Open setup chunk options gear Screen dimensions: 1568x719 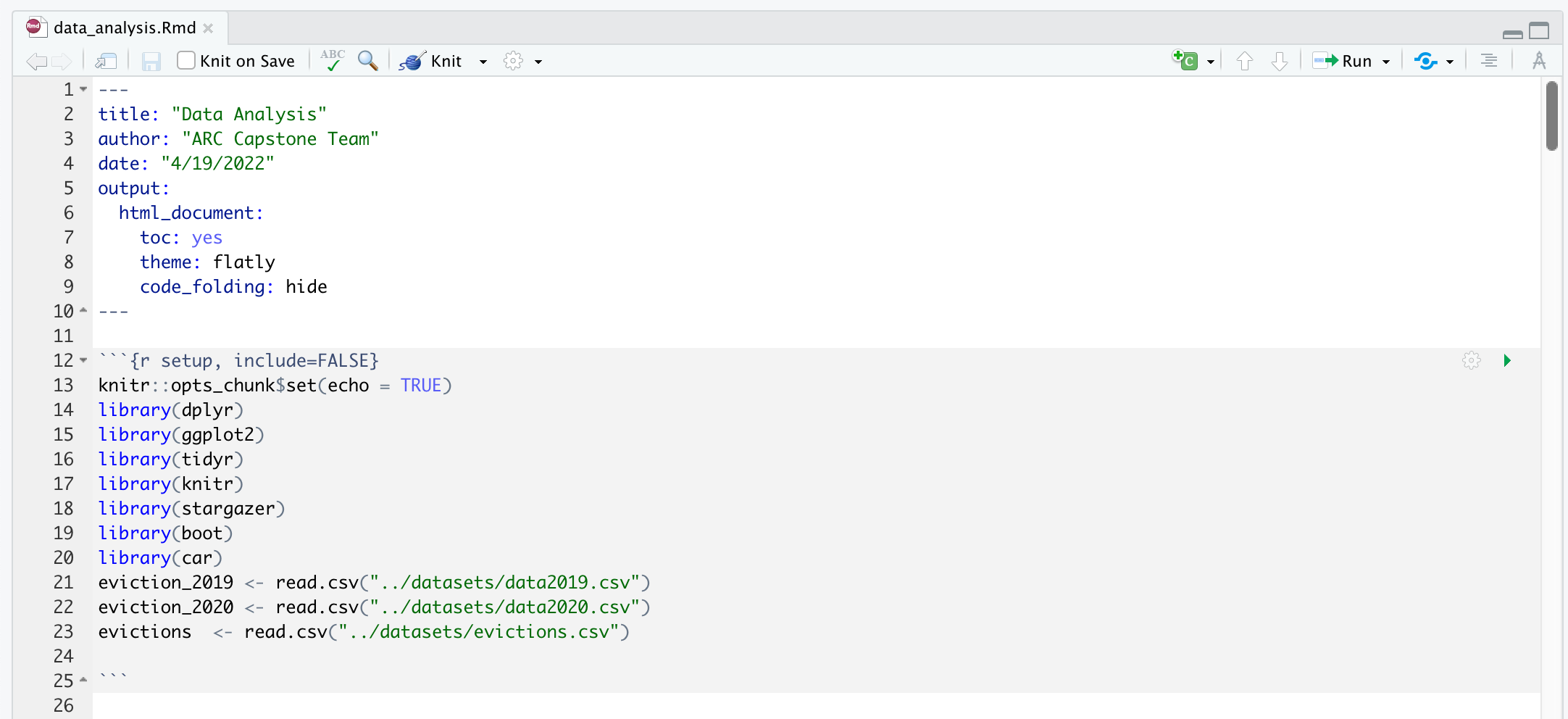(x=1472, y=360)
